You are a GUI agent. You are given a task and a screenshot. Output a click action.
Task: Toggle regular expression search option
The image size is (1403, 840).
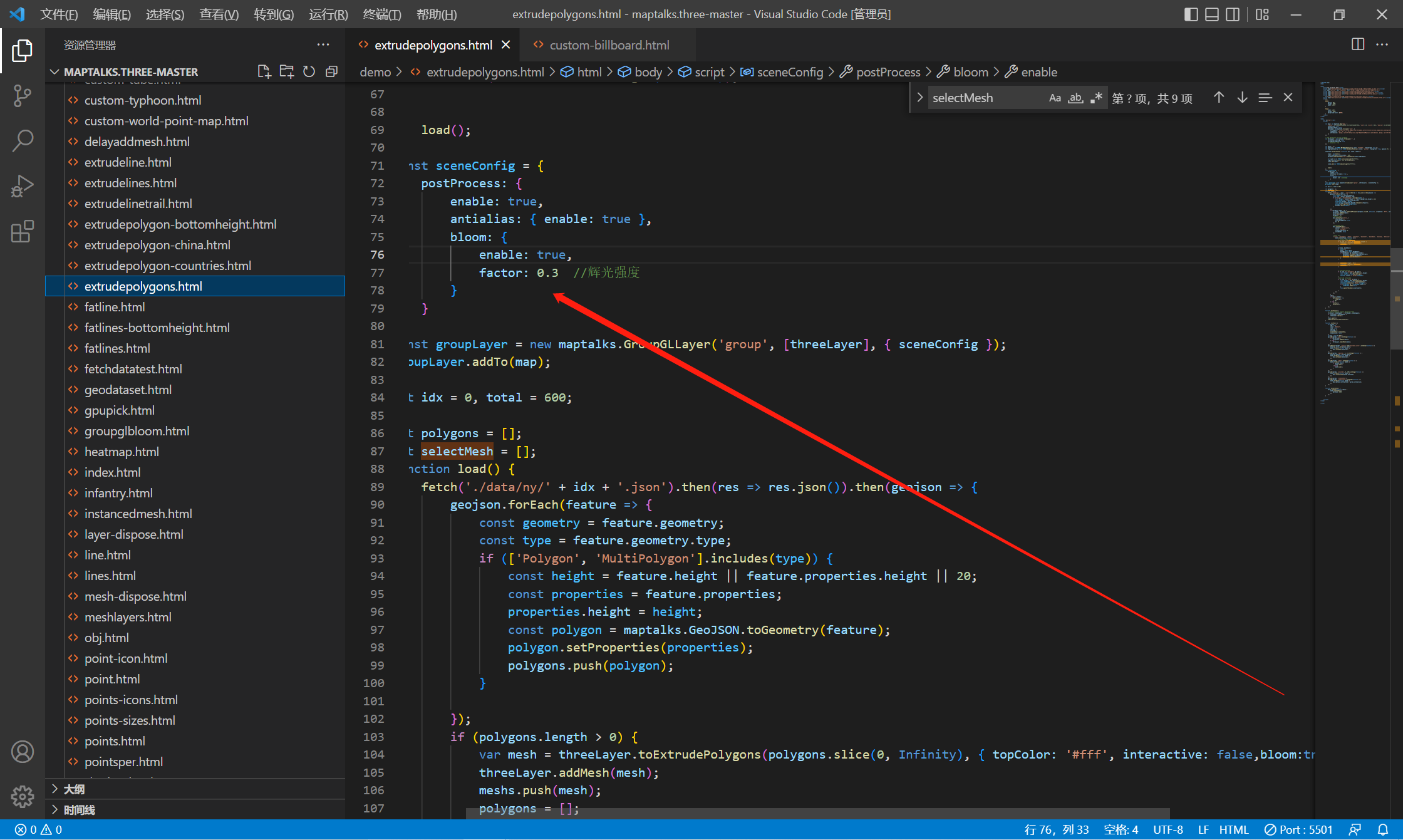(1096, 98)
